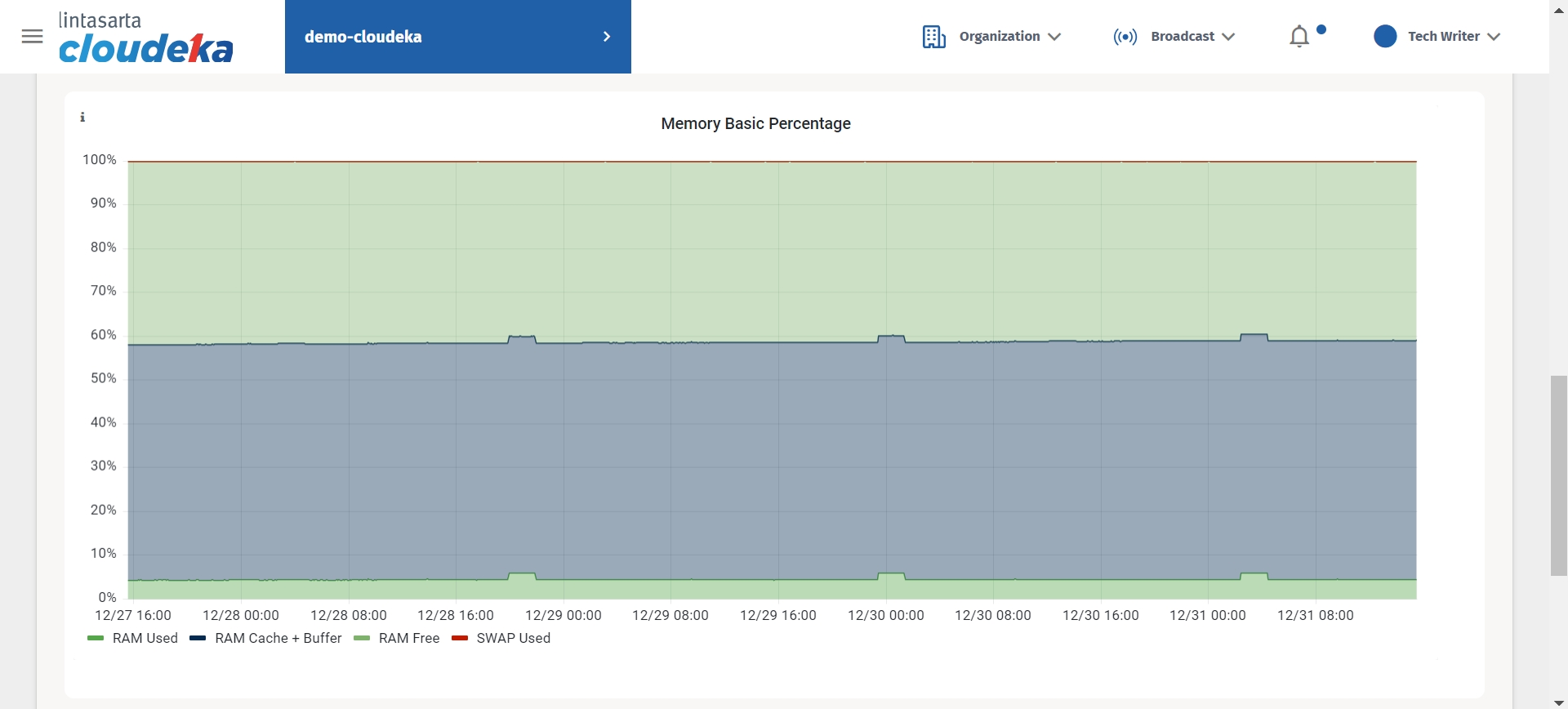Toggle RAM Free series in legend
The height and width of the screenshot is (709, 1568).
pos(397,639)
